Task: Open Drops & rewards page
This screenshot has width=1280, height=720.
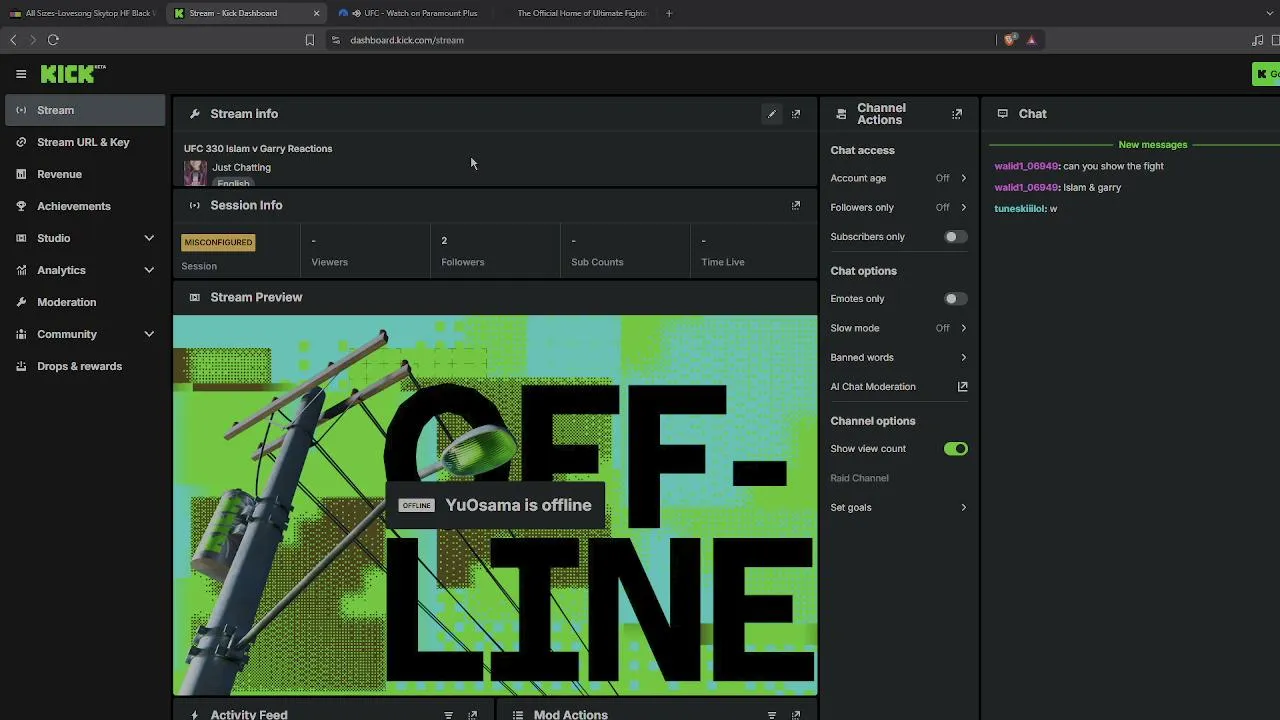Action: pyautogui.click(x=85, y=366)
